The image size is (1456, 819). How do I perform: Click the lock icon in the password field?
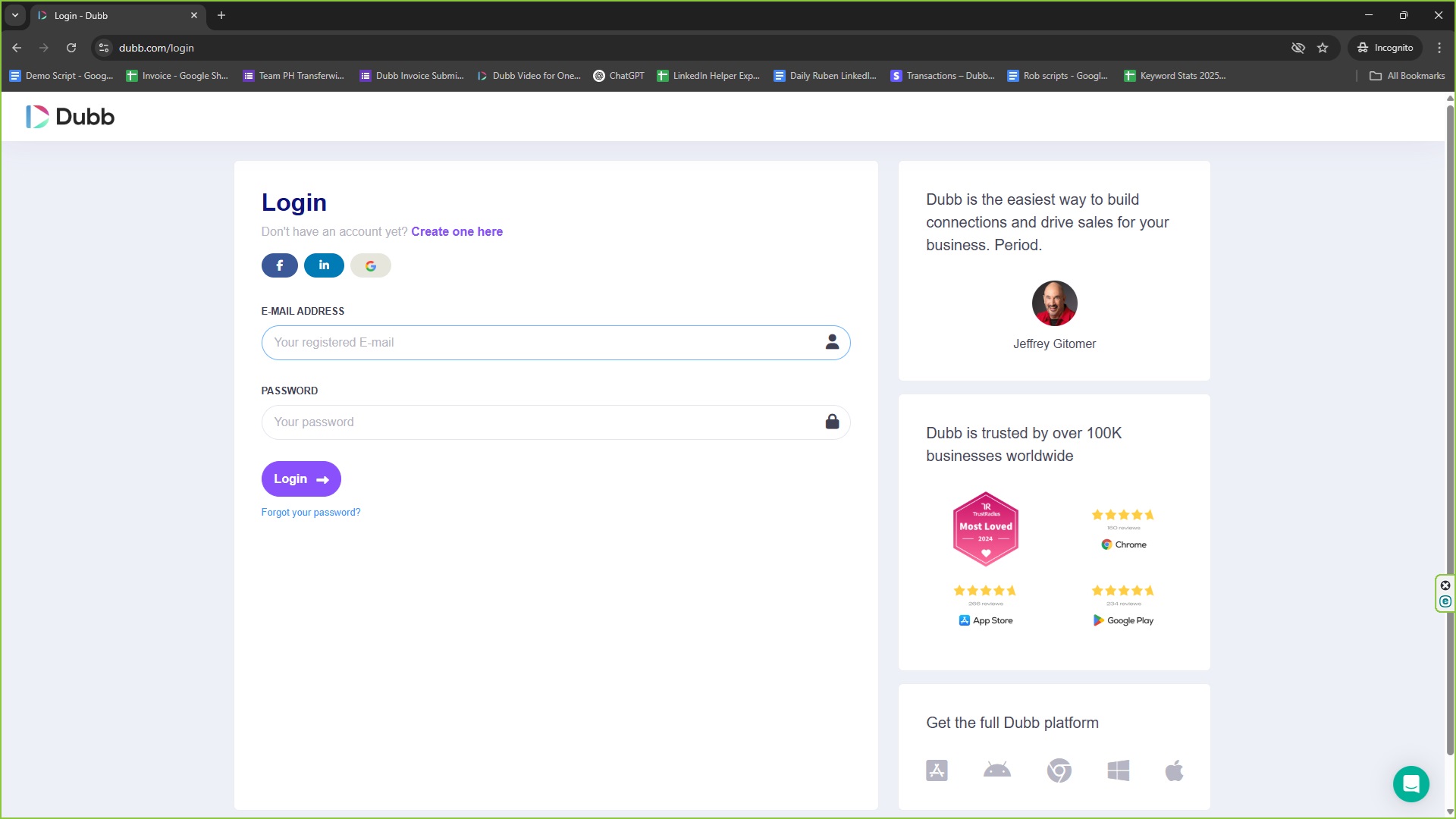pyautogui.click(x=832, y=422)
